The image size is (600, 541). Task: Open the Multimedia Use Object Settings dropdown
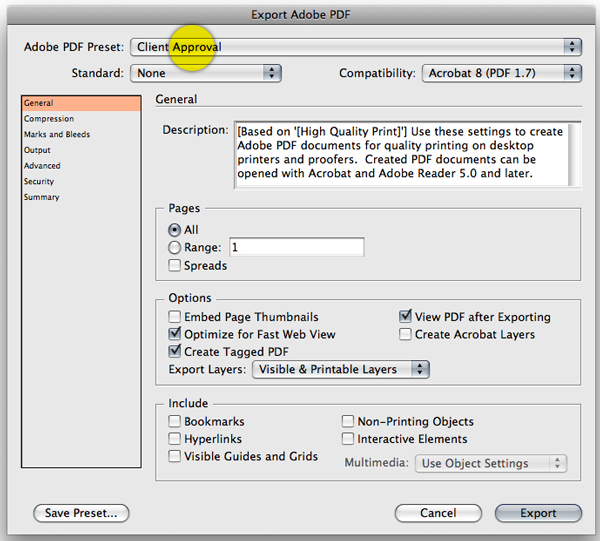[491, 463]
